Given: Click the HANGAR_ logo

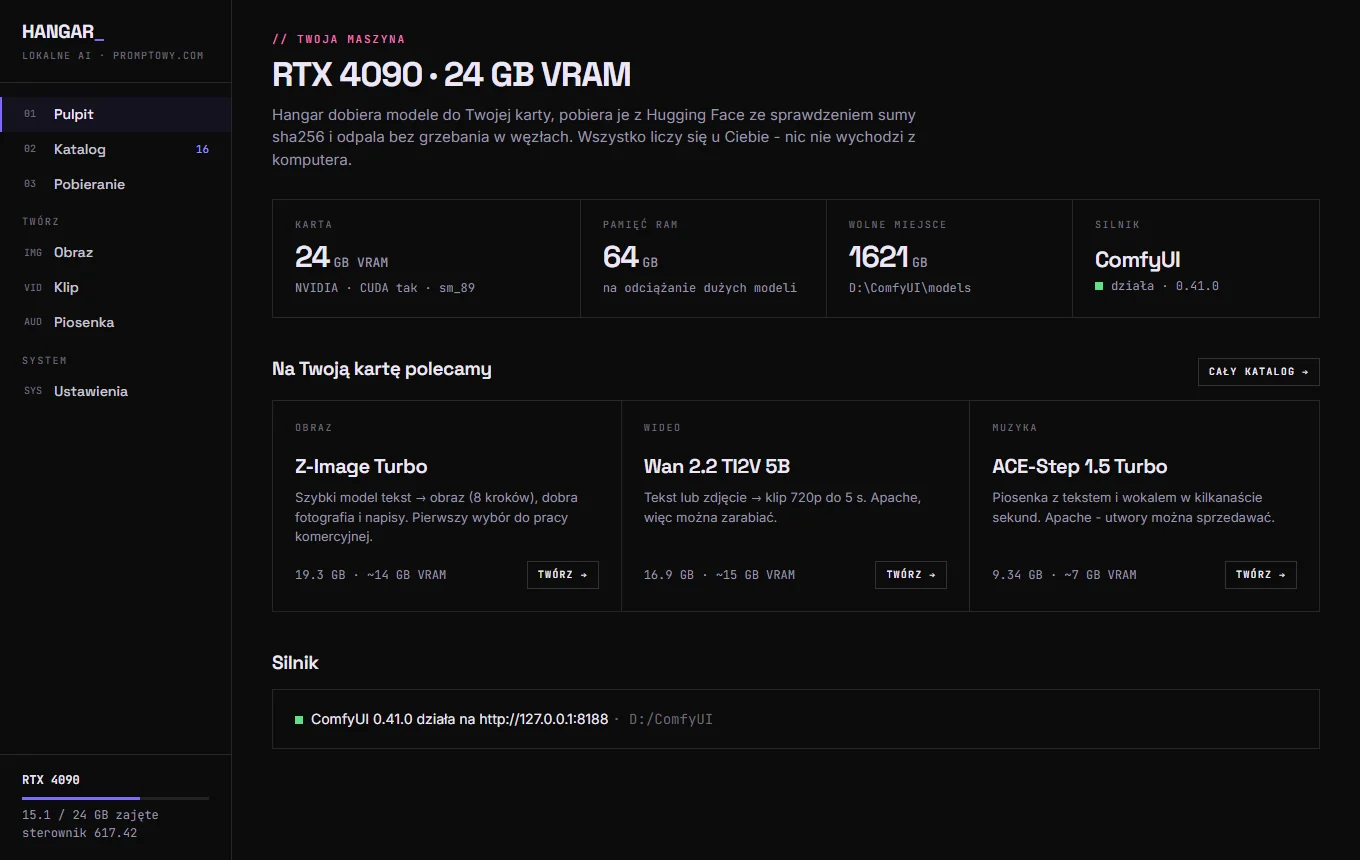Looking at the screenshot, I should [x=63, y=32].
